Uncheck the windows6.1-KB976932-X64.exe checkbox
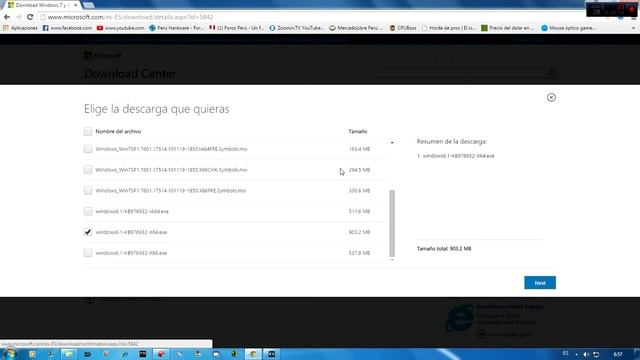Image resolution: width=640 pixels, height=360 pixels. (88, 232)
